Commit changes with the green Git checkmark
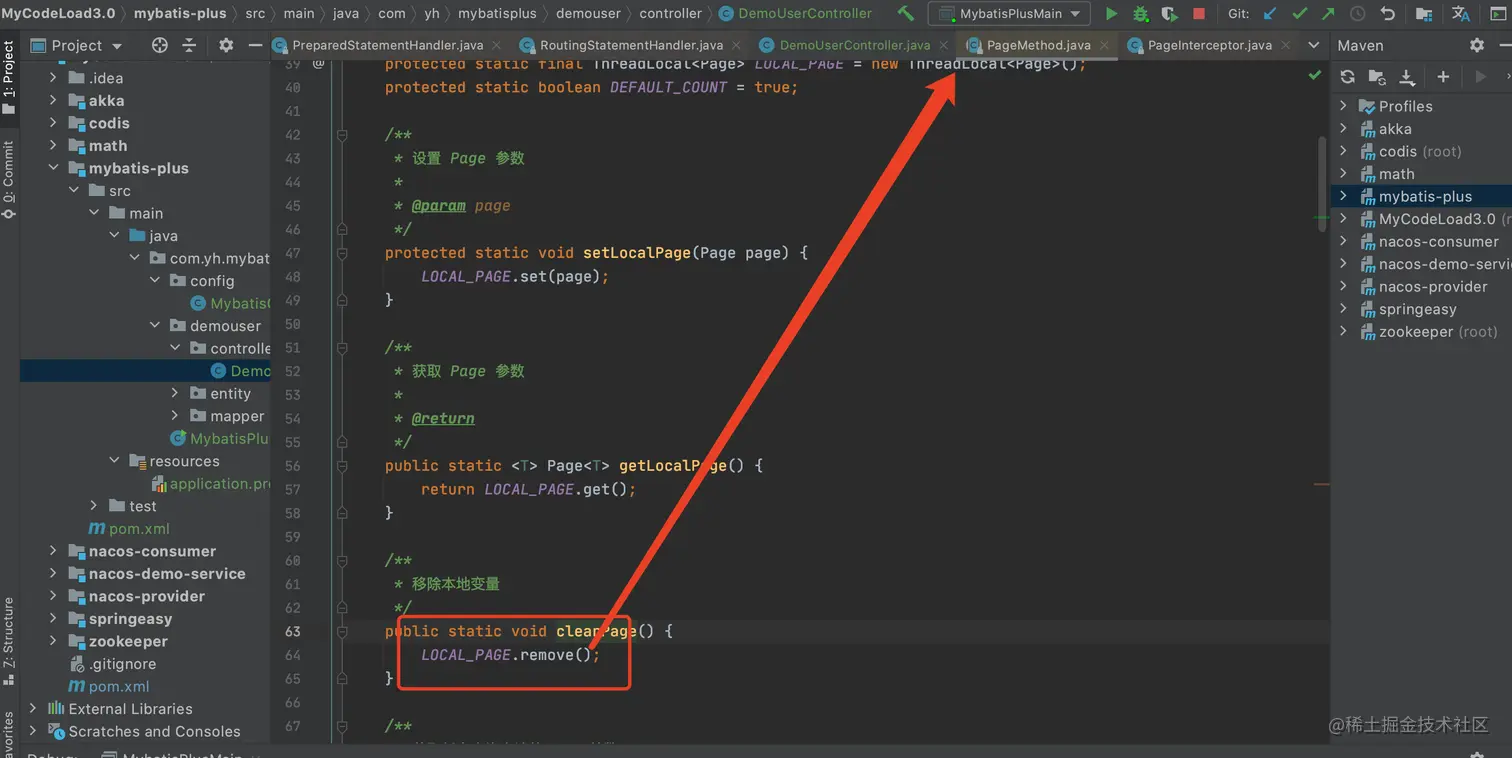This screenshot has width=1512, height=758. coord(1299,14)
